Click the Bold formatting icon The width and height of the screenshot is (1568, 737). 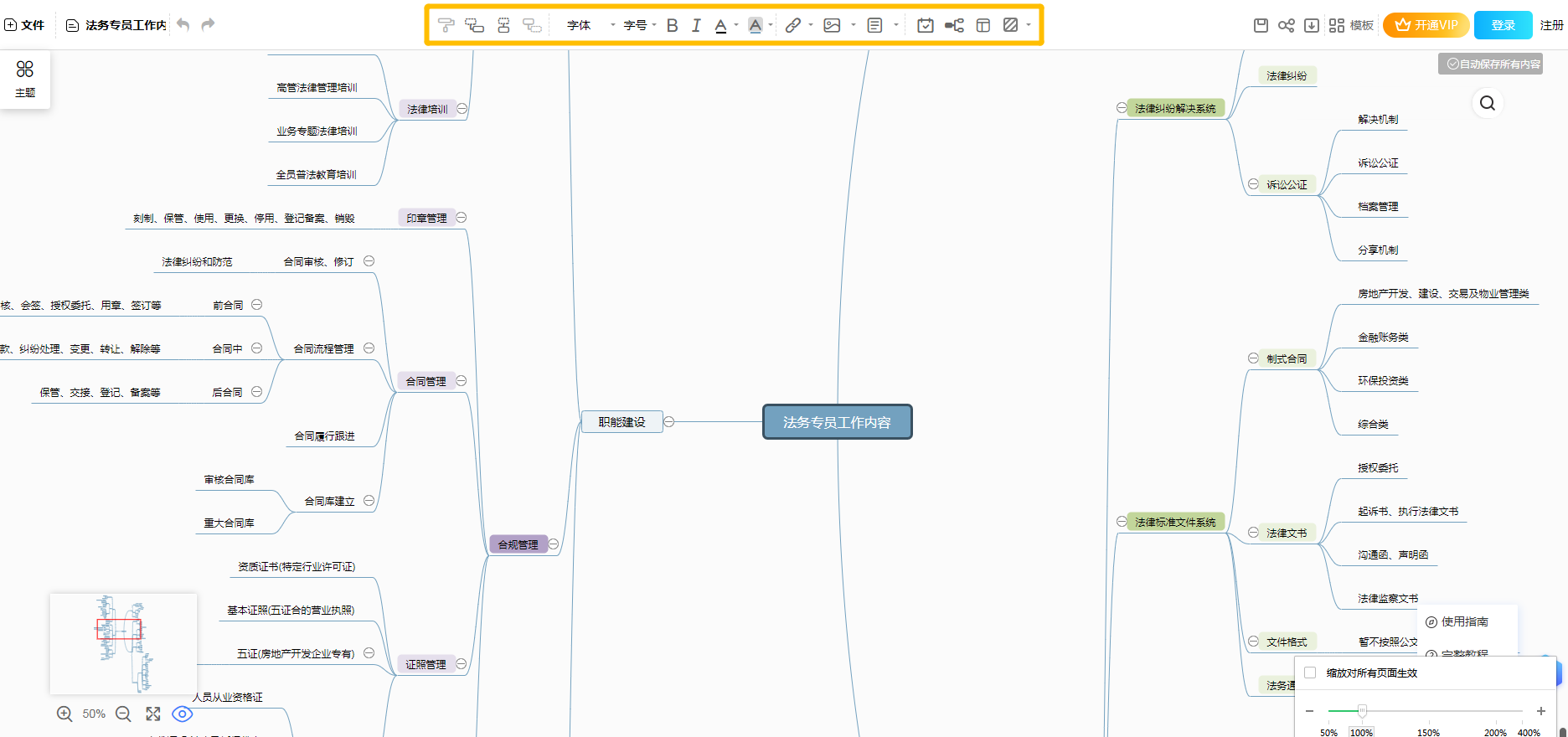point(672,25)
